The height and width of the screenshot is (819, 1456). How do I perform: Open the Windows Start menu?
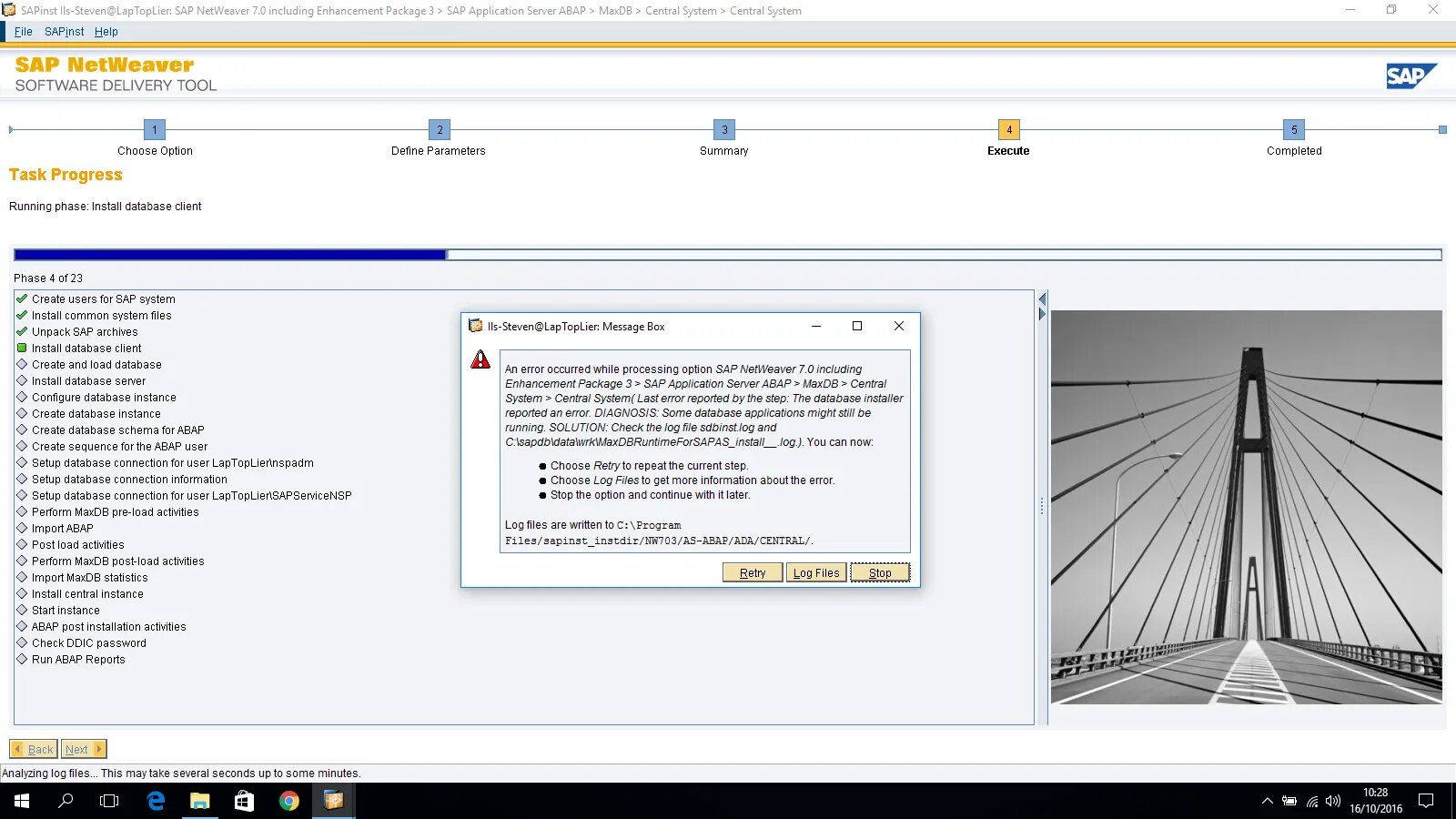22,801
